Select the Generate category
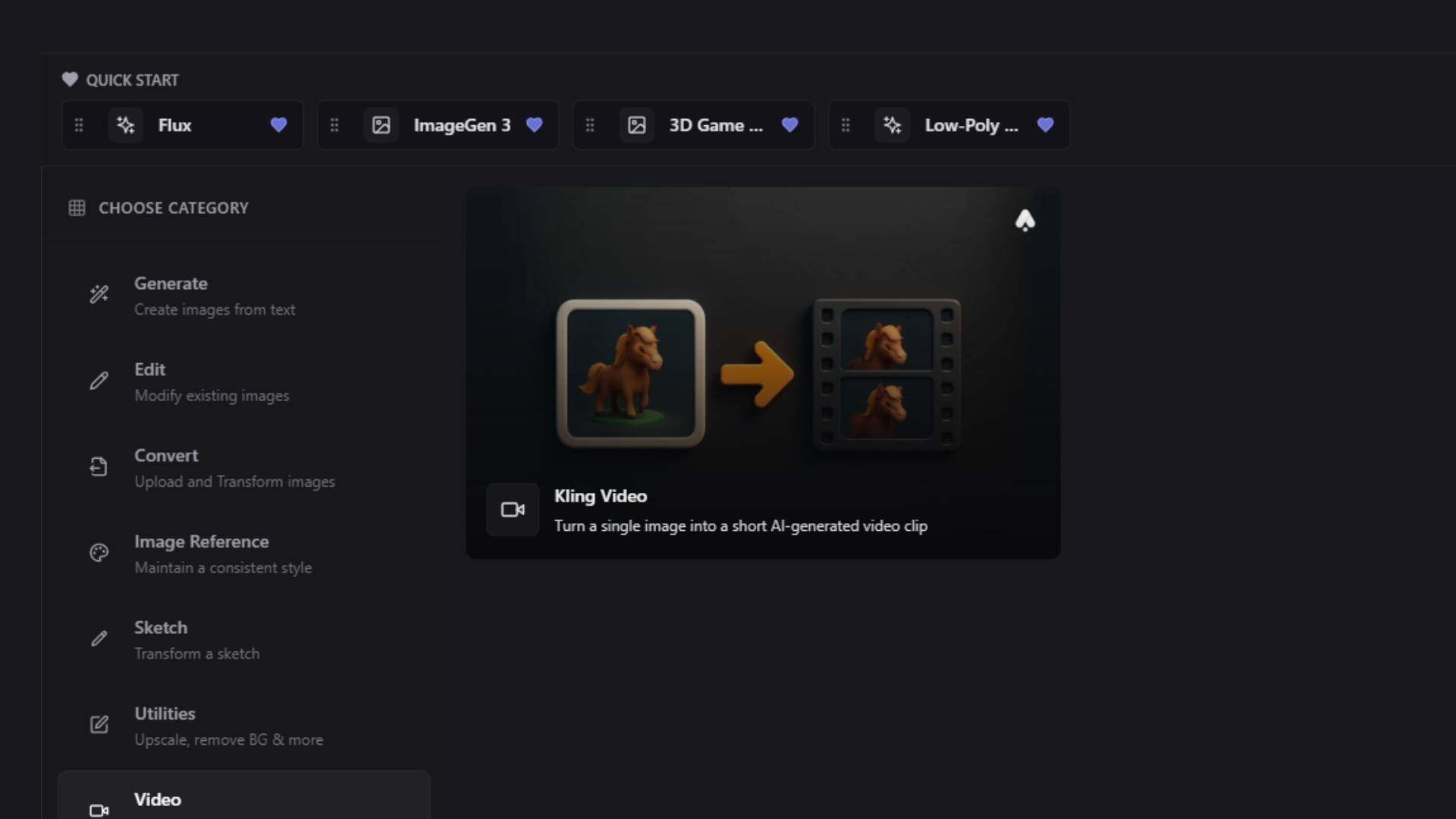Viewport: 1456px width, 819px height. click(243, 296)
